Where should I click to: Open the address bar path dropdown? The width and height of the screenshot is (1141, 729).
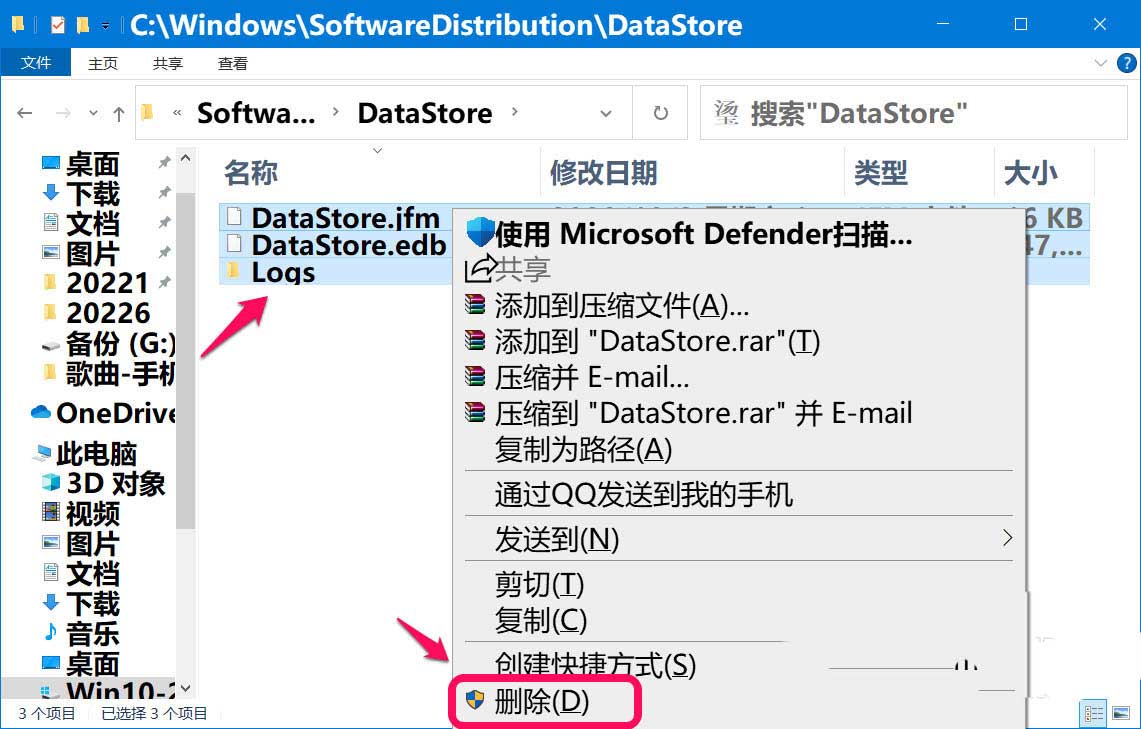pyautogui.click(x=605, y=113)
